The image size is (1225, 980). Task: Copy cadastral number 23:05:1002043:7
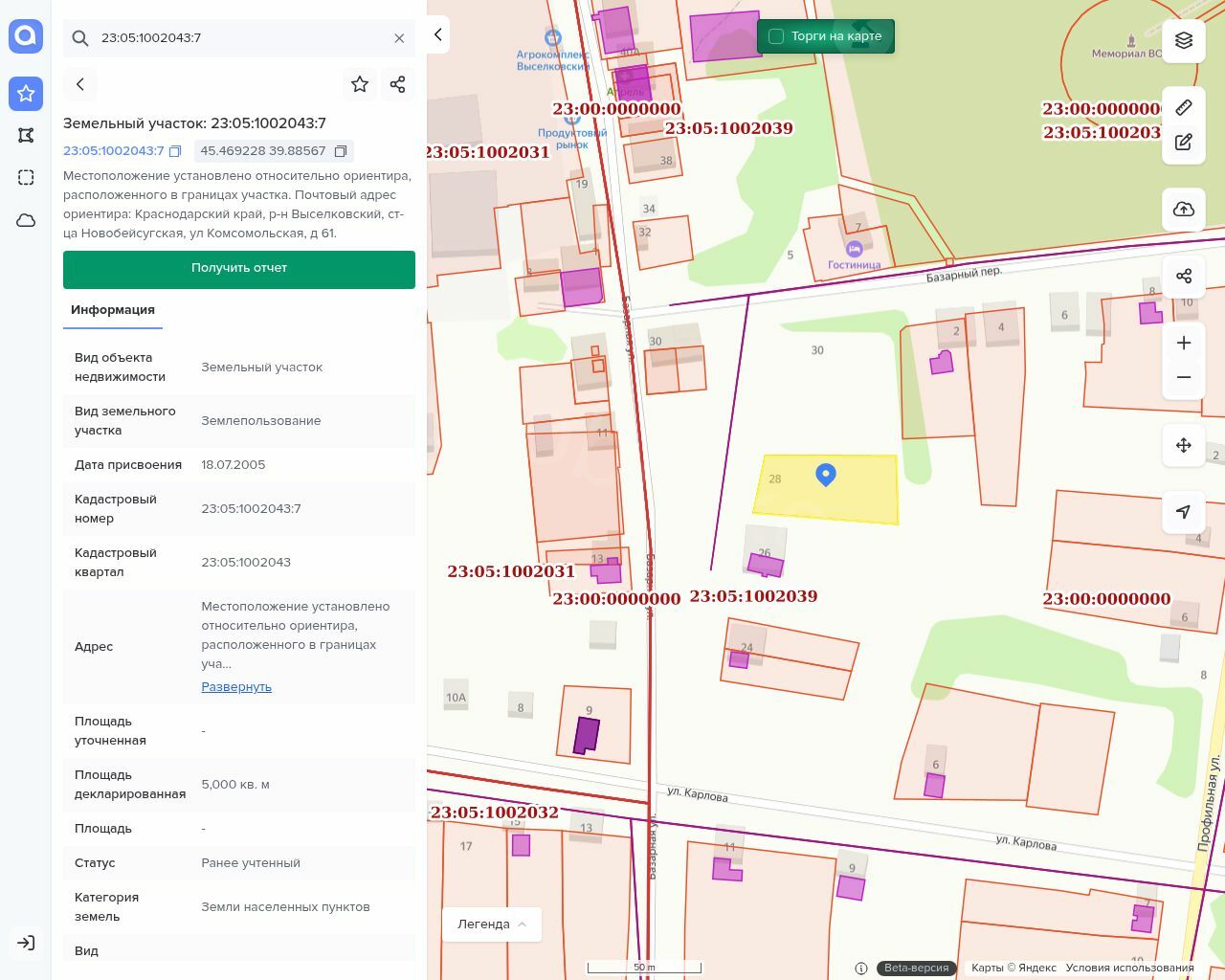click(x=175, y=151)
